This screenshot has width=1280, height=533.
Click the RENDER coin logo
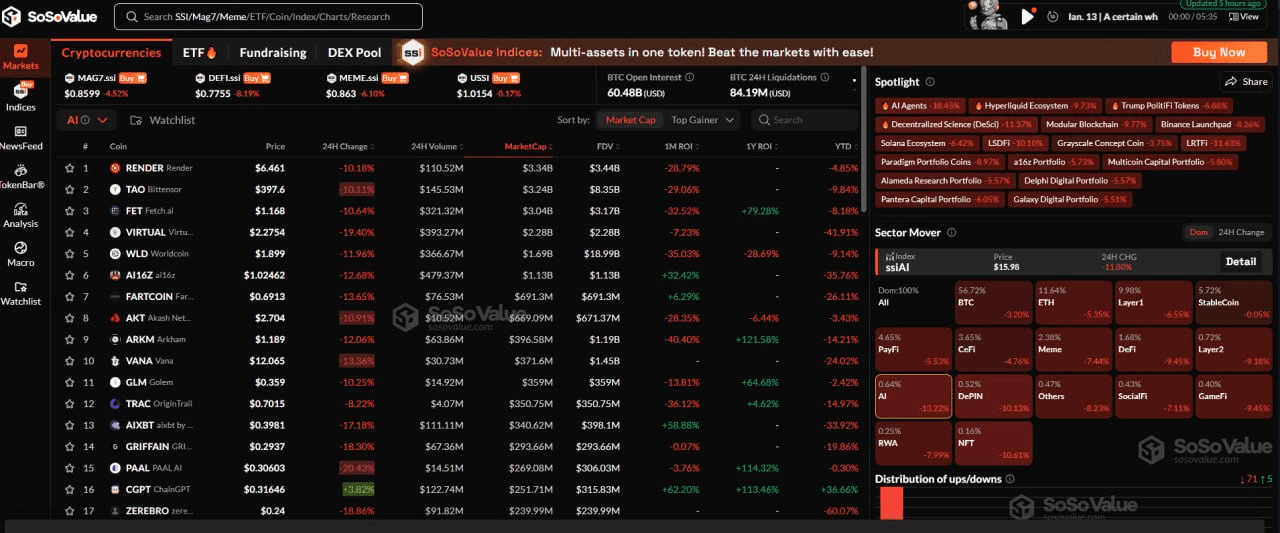(116, 168)
